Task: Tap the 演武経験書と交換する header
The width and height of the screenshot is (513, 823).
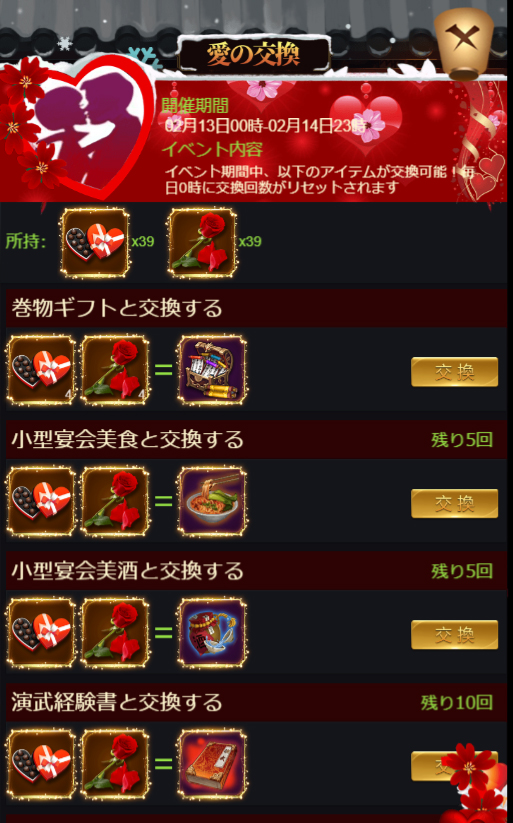Action: click(257, 702)
